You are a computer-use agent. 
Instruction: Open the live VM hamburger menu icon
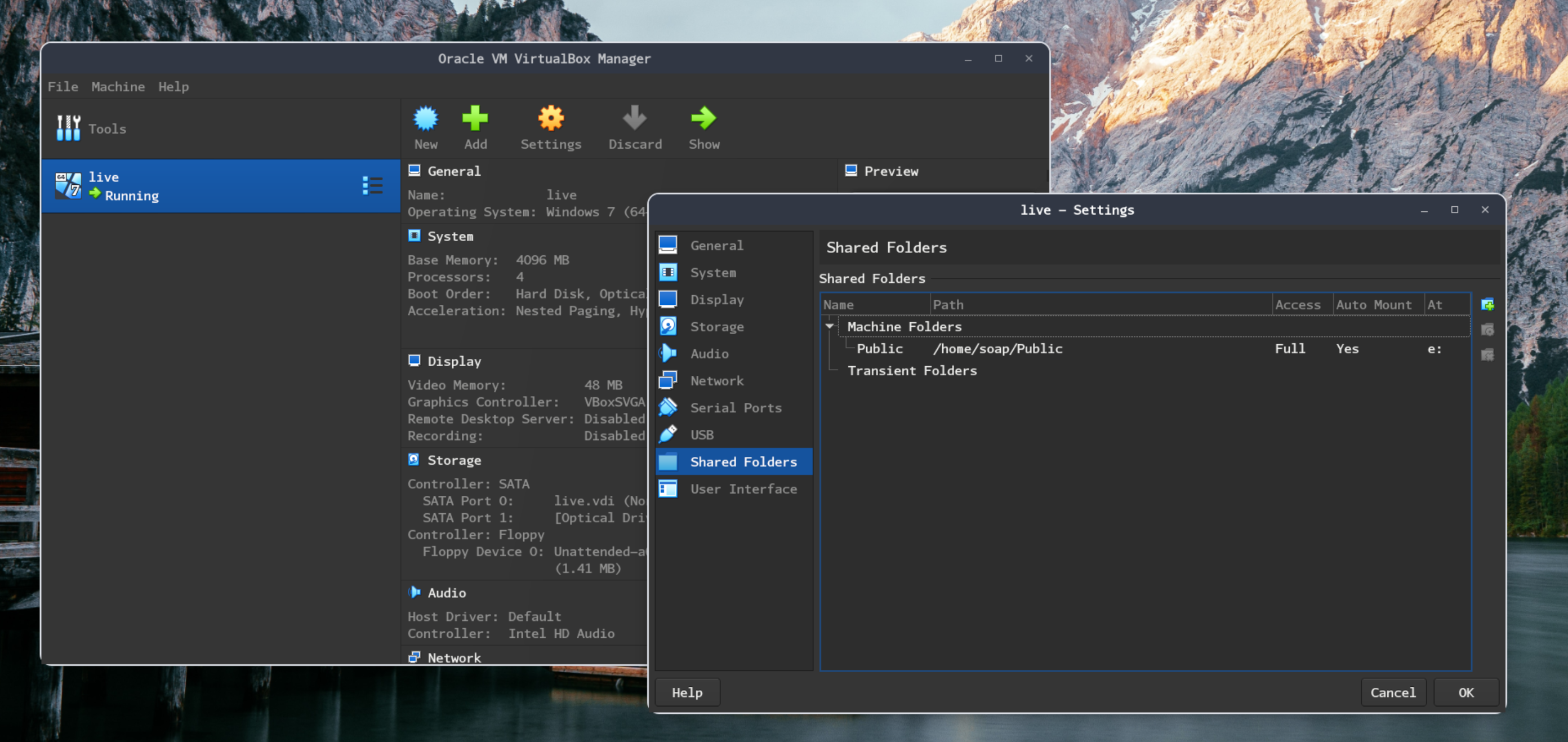pyautogui.click(x=372, y=186)
